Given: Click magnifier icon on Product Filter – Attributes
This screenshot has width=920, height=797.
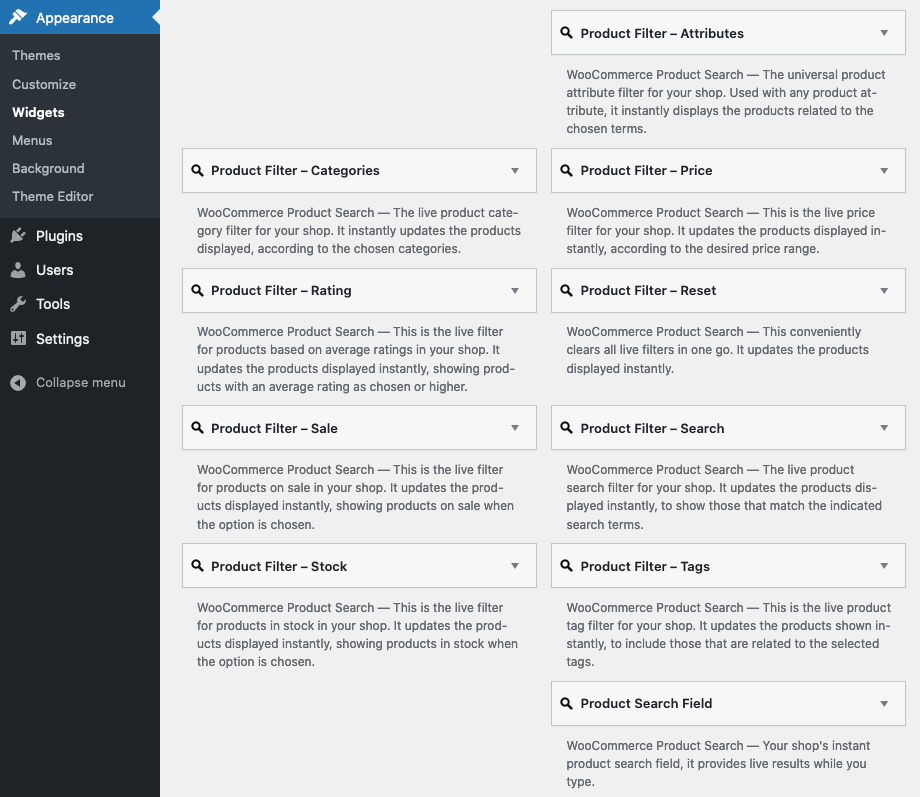Looking at the screenshot, I should point(567,34).
